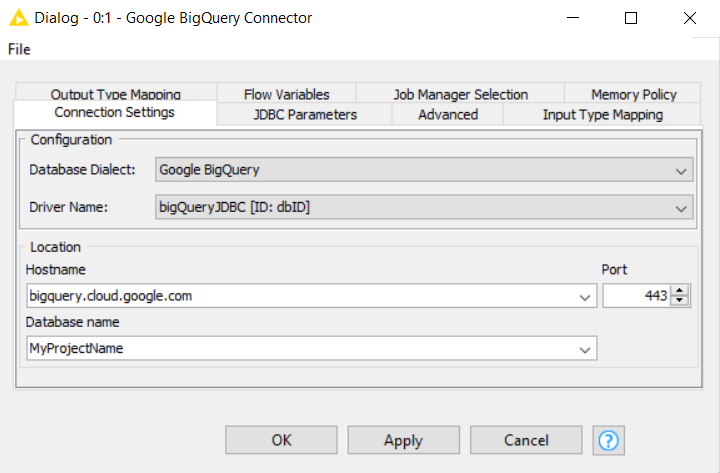The height and width of the screenshot is (473, 720).
Task: Open the File menu
Action: [x=19, y=49]
